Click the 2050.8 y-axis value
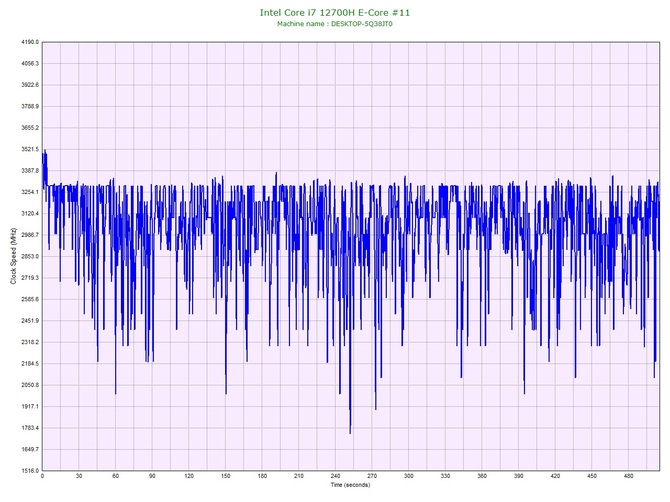The width and height of the screenshot is (670, 502). coord(30,385)
